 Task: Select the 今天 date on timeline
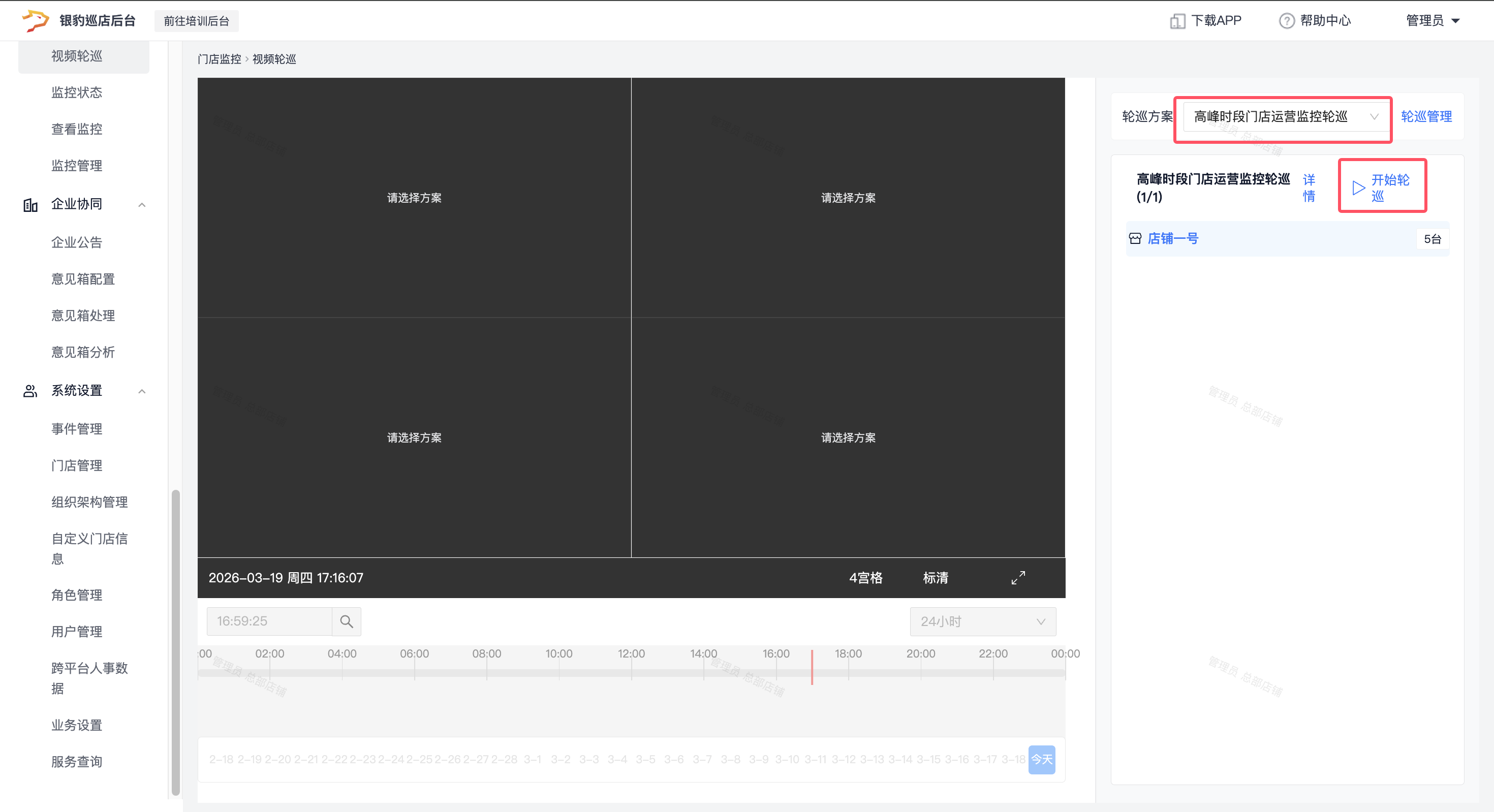[1041, 759]
